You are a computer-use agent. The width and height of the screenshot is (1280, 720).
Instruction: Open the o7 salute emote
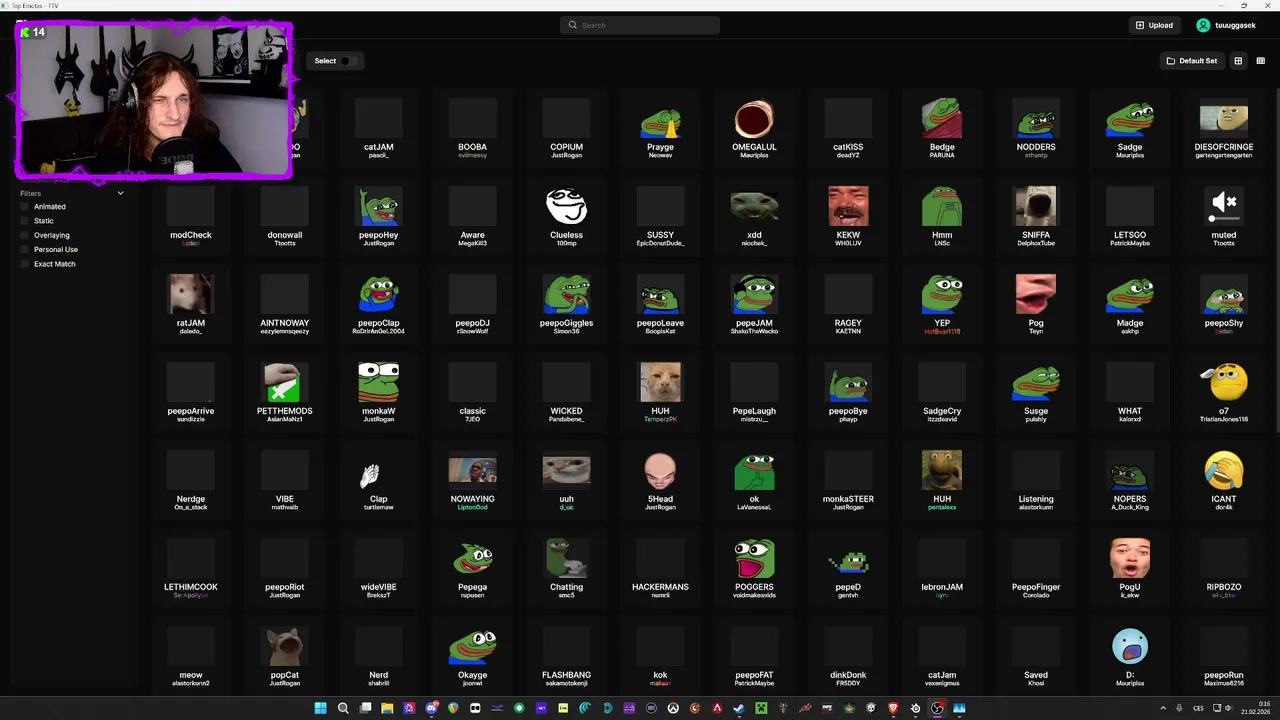(x=1224, y=391)
